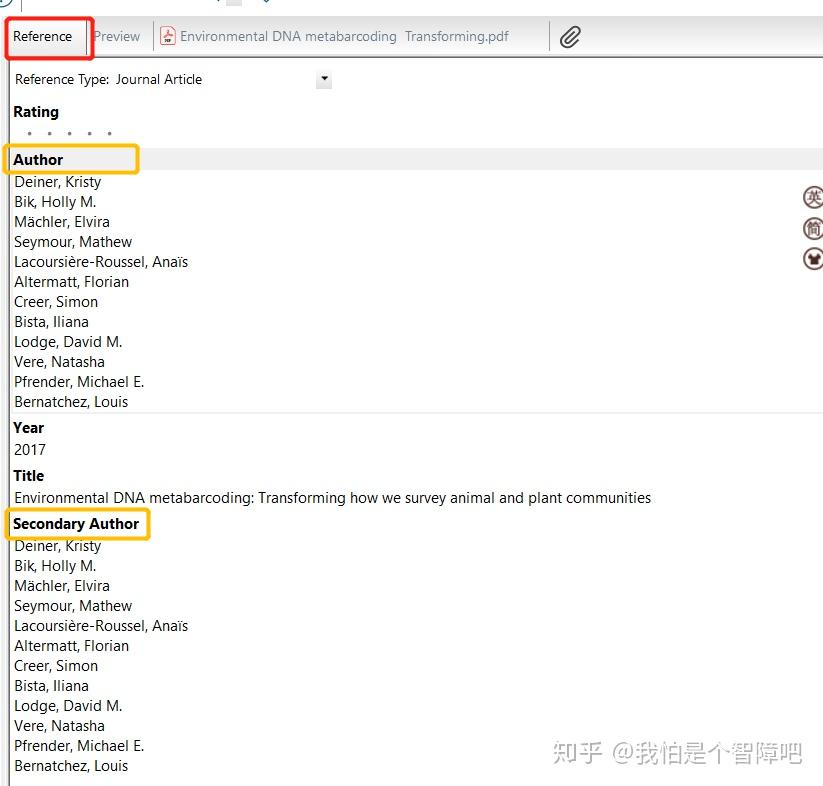Click Creer, Simon under Author
This screenshot has width=823, height=786.
56,302
